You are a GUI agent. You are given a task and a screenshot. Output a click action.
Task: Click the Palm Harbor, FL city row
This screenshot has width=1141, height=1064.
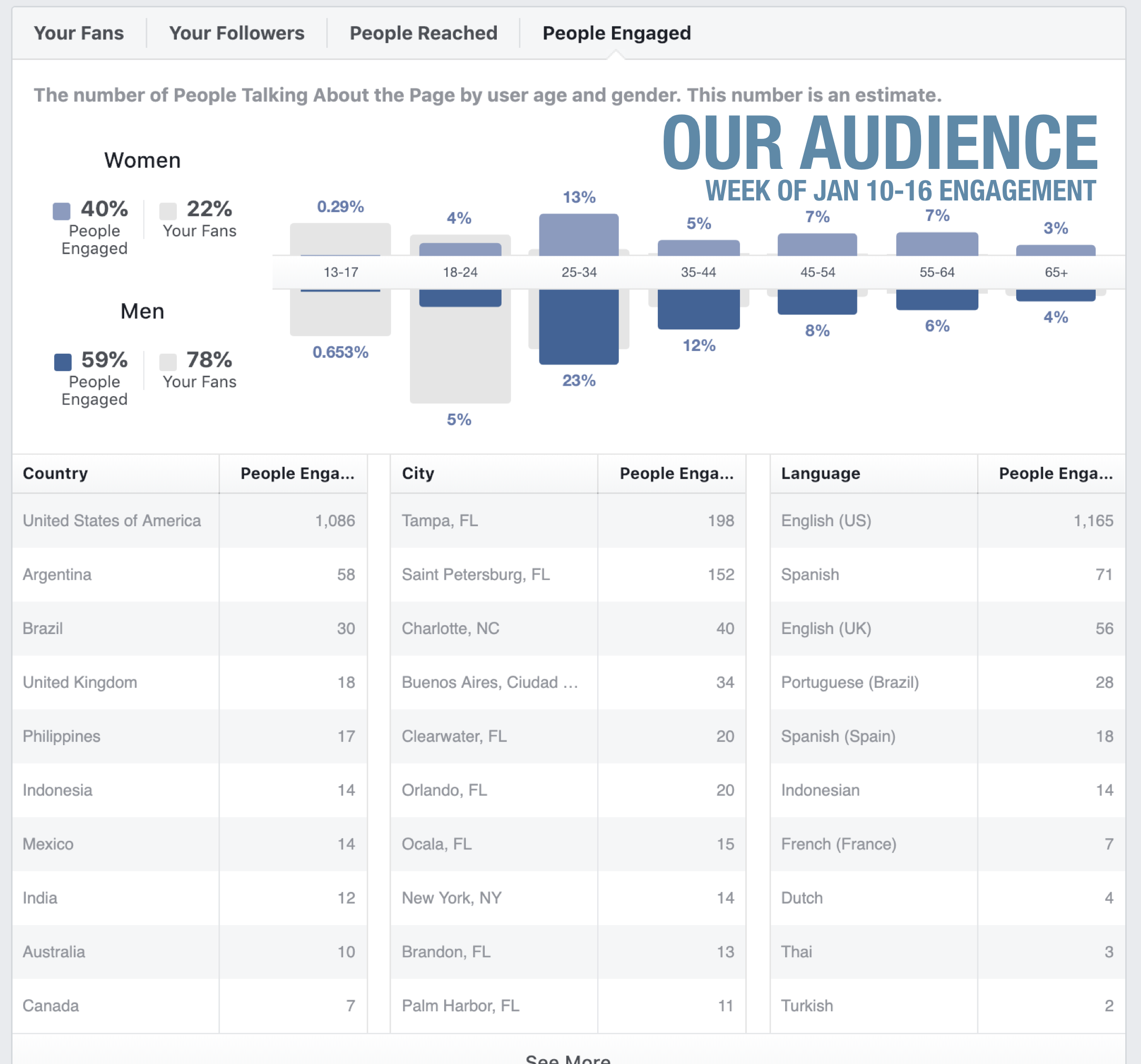tap(568, 1006)
